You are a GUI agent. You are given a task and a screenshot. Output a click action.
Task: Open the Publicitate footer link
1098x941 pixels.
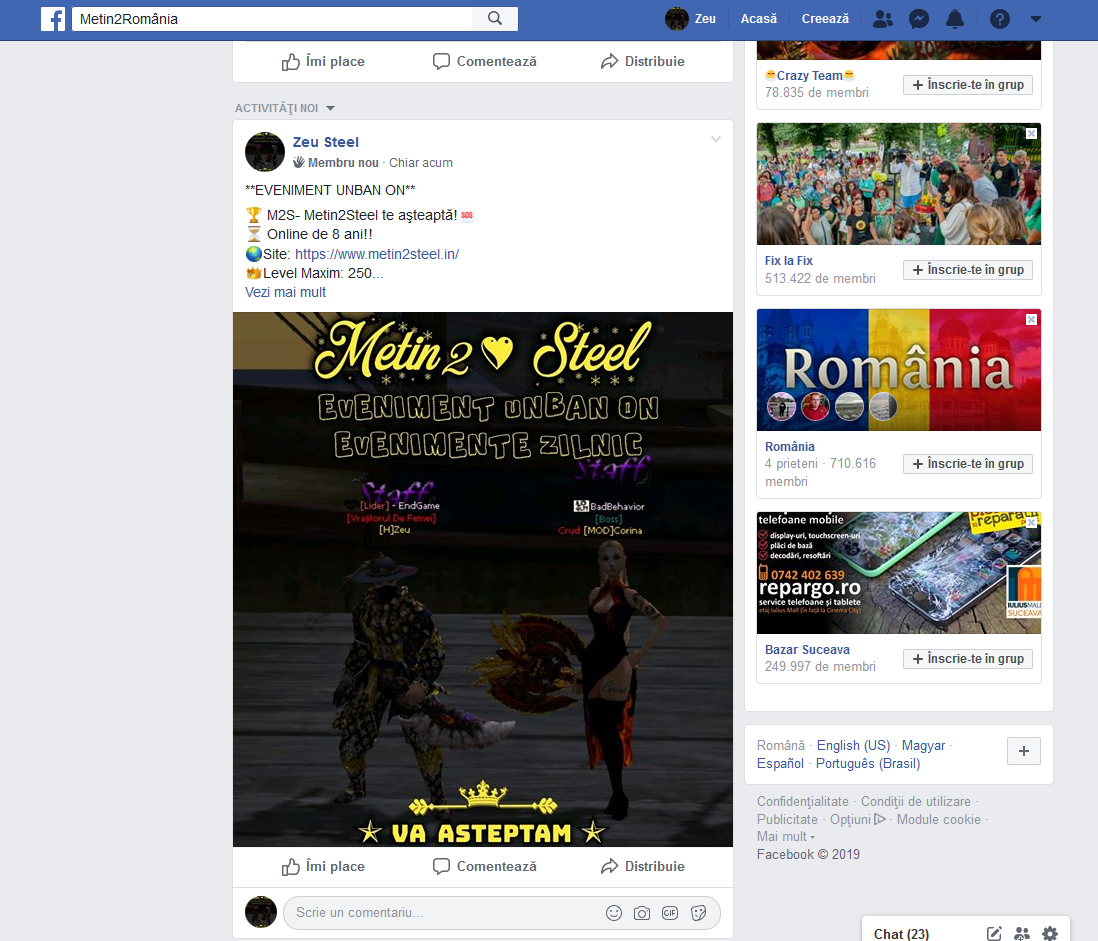click(787, 819)
